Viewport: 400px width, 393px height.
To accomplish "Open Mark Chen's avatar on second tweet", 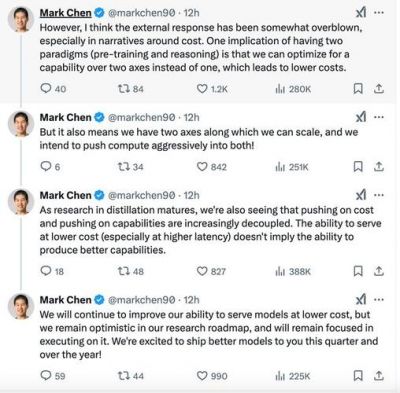I will [21, 124].
